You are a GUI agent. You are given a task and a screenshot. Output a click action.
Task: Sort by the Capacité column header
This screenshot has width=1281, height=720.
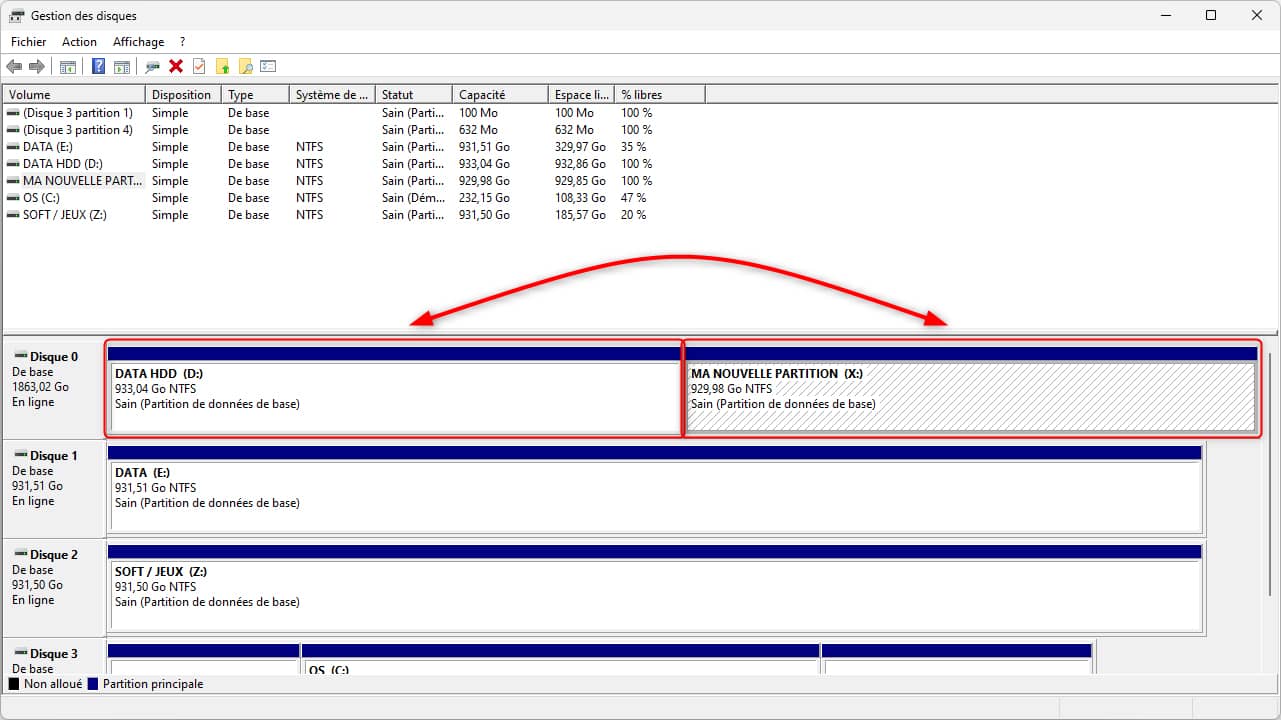500,95
